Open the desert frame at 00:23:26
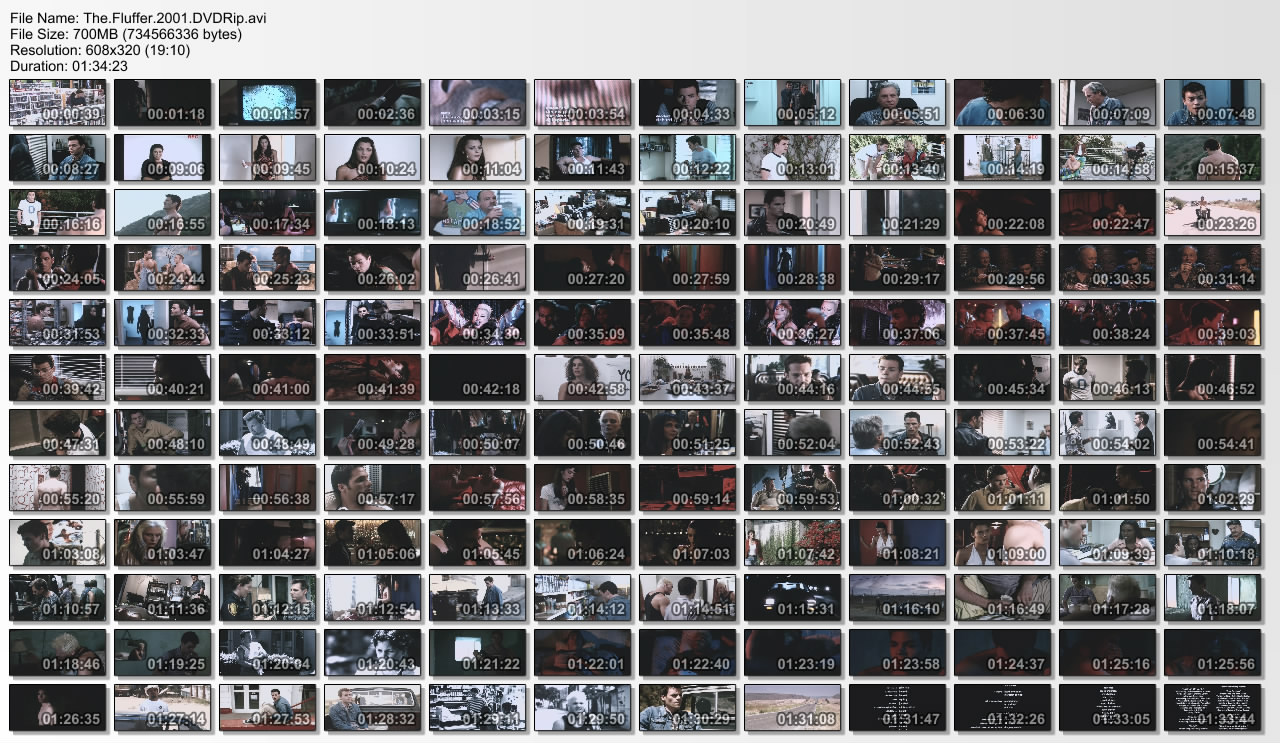This screenshot has height=743, width=1280. click(x=1212, y=213)
